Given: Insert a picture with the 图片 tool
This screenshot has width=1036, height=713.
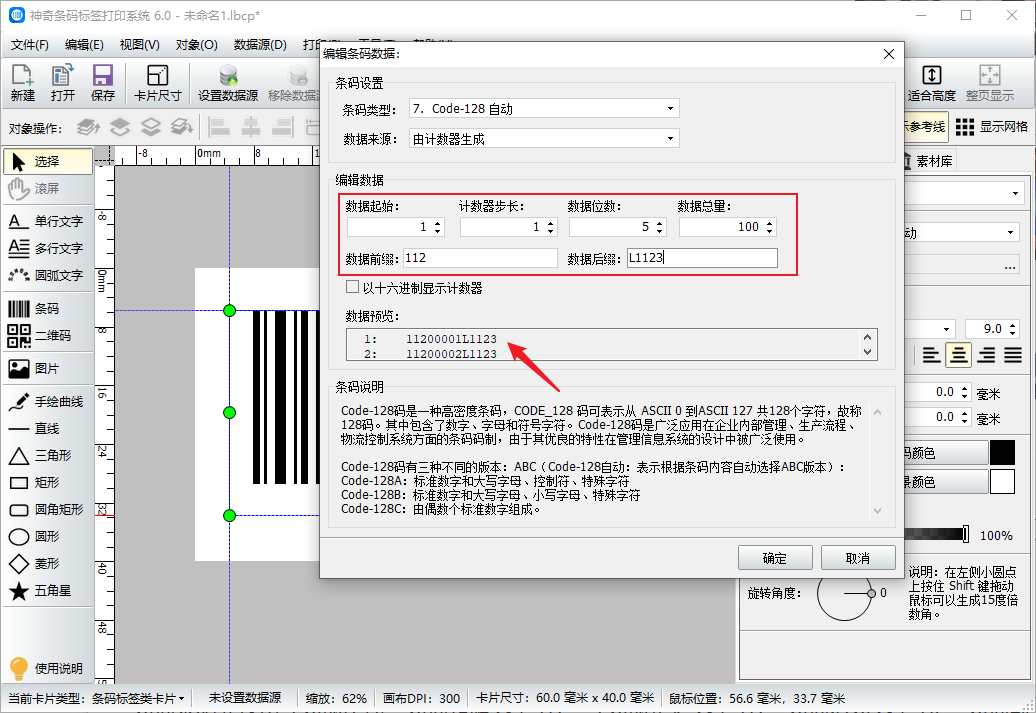Looking at the screenshot, I should [x=48, y=369].
